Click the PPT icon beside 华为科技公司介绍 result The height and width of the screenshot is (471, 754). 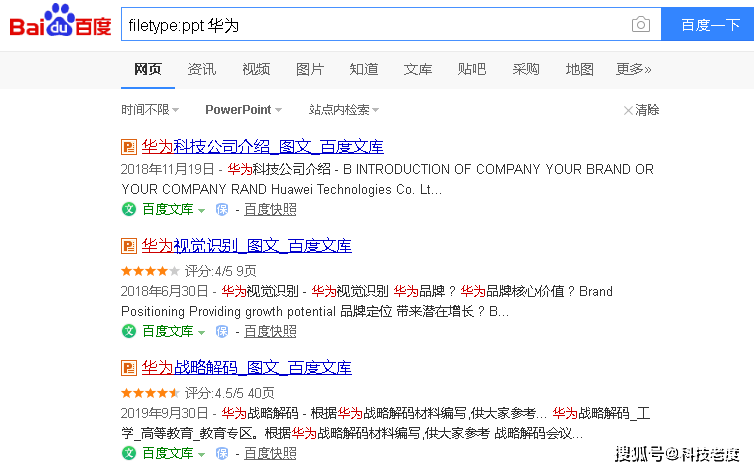(129, 147)
